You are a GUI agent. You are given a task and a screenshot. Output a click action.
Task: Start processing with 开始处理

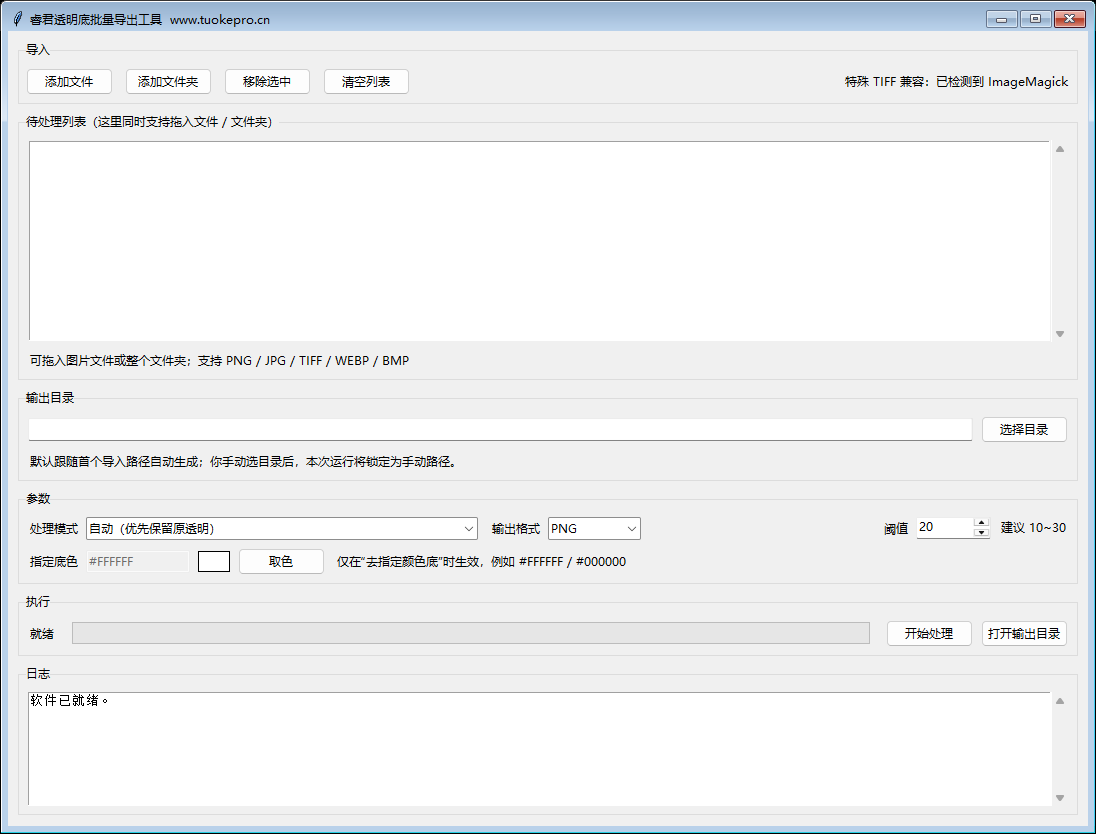(x=929, y=633)
